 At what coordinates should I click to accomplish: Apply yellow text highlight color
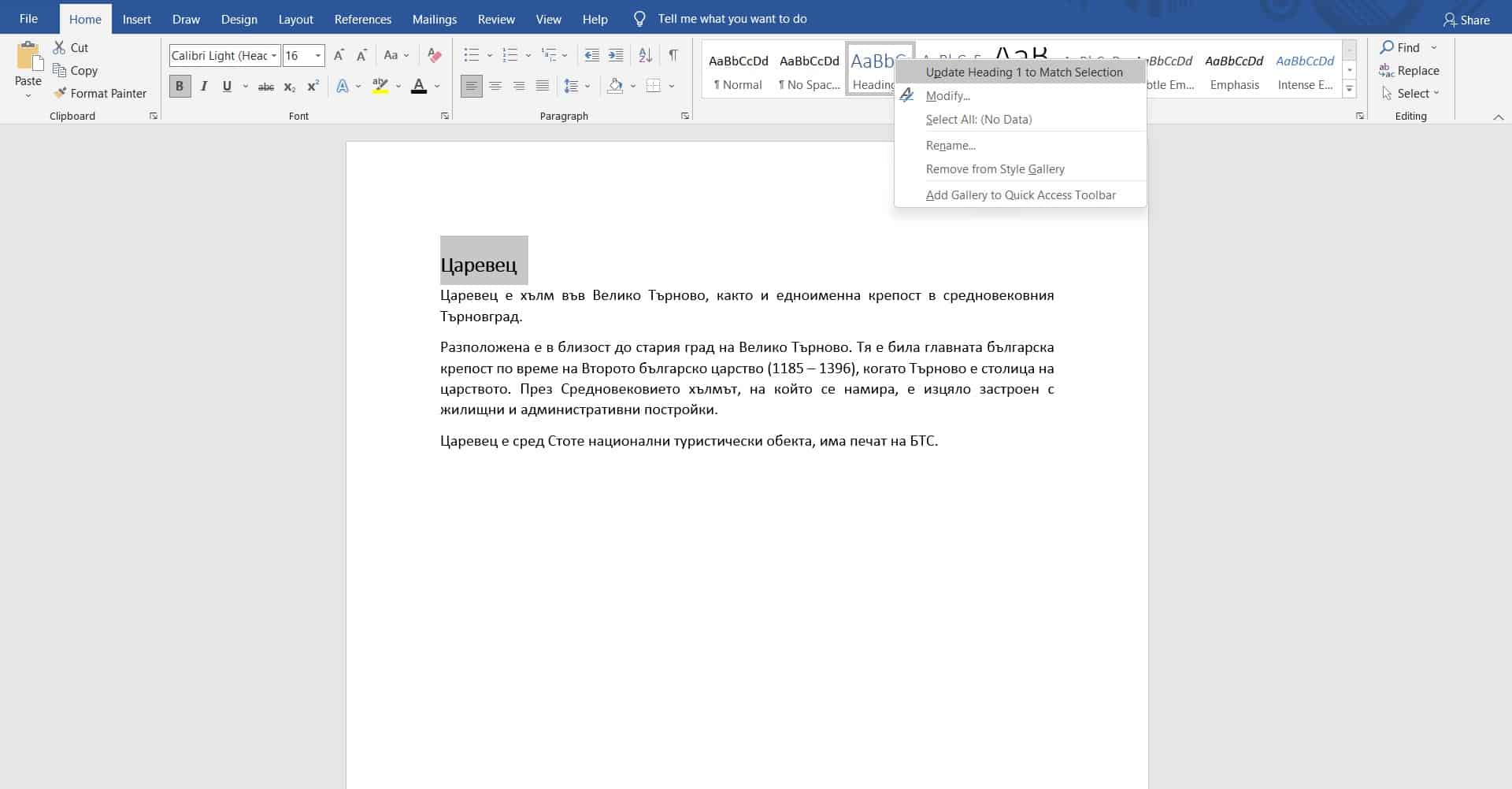click(x=380, y=86)
